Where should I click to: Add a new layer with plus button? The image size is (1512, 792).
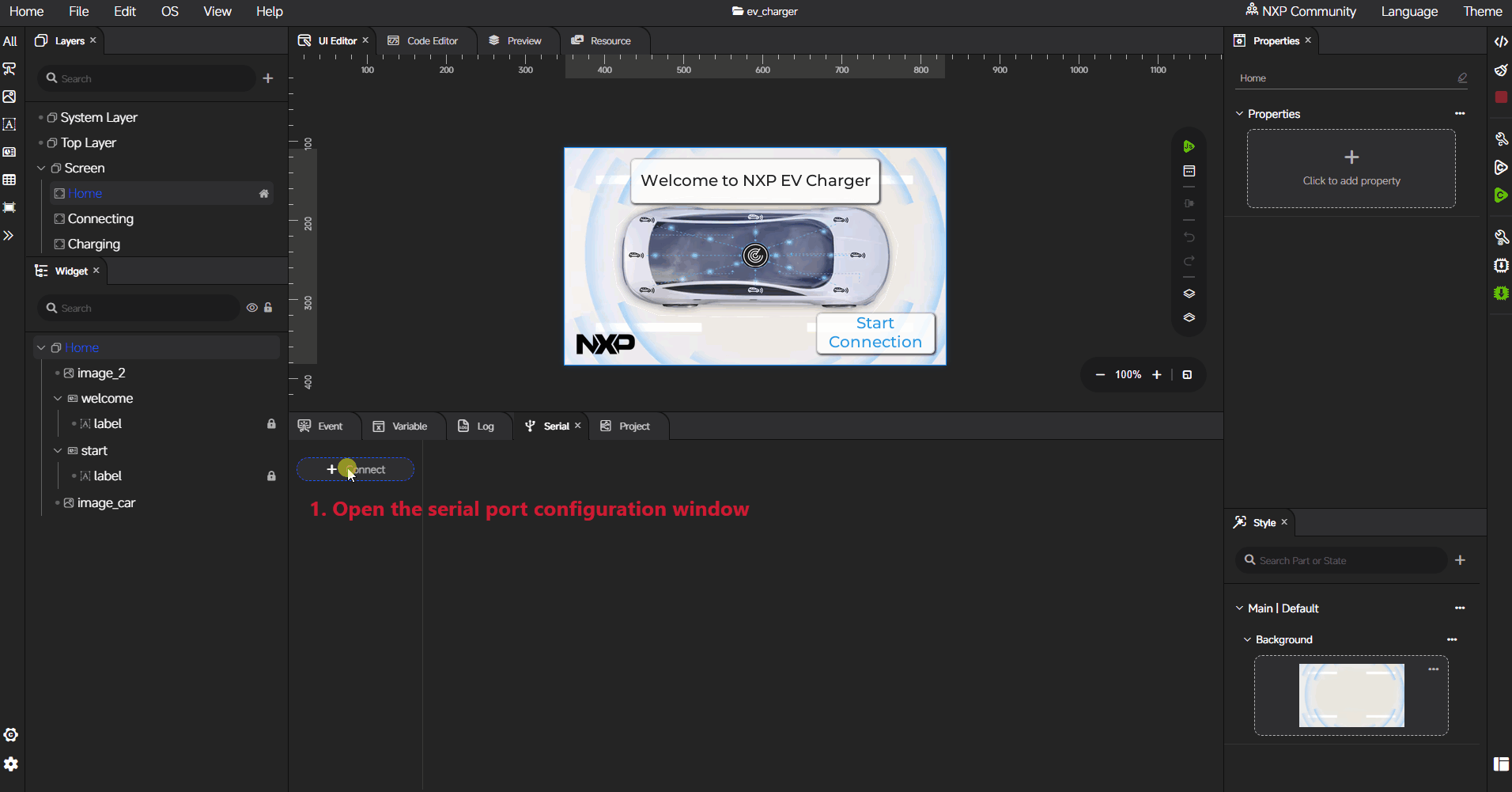[268, 78]
